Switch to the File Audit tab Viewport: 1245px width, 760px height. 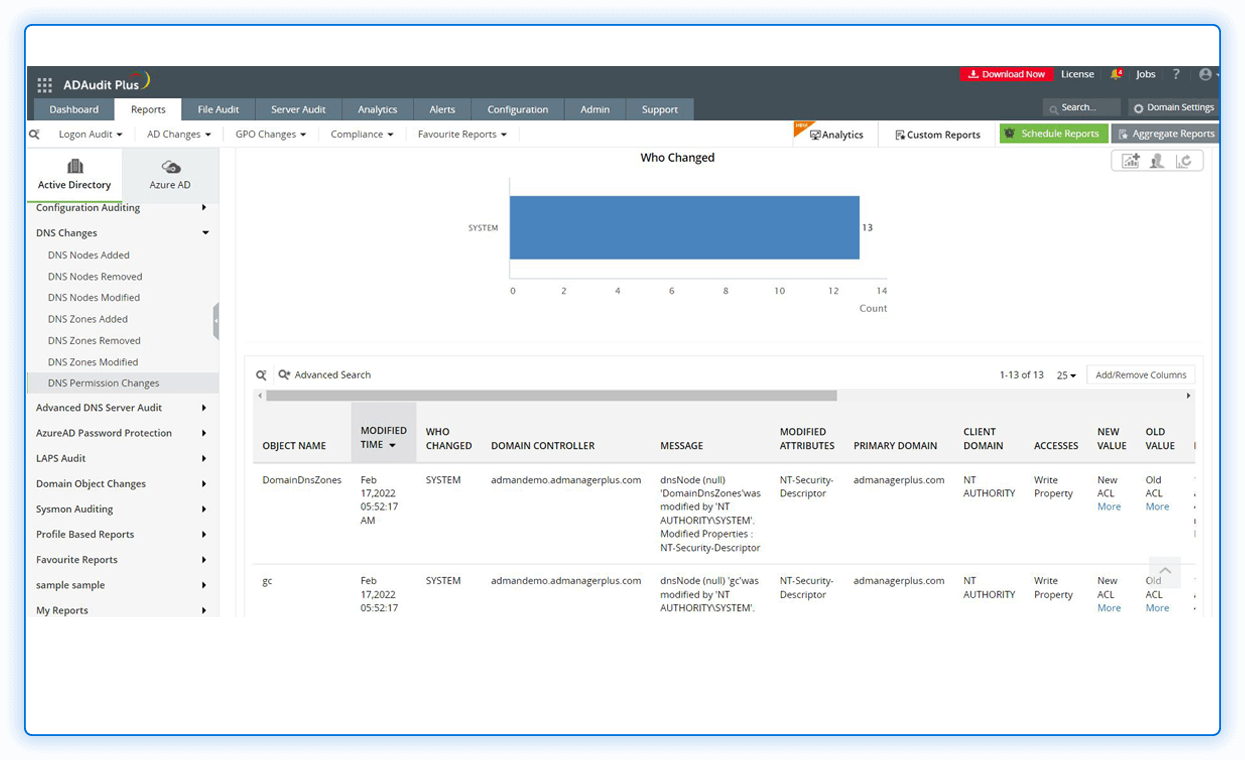[218, 109]
